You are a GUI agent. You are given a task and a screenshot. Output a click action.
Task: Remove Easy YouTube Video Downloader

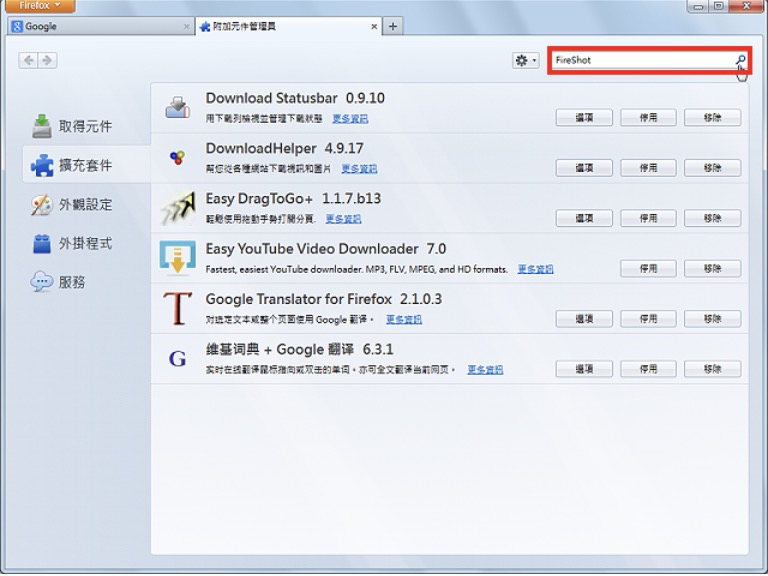(x=712, y=268)
